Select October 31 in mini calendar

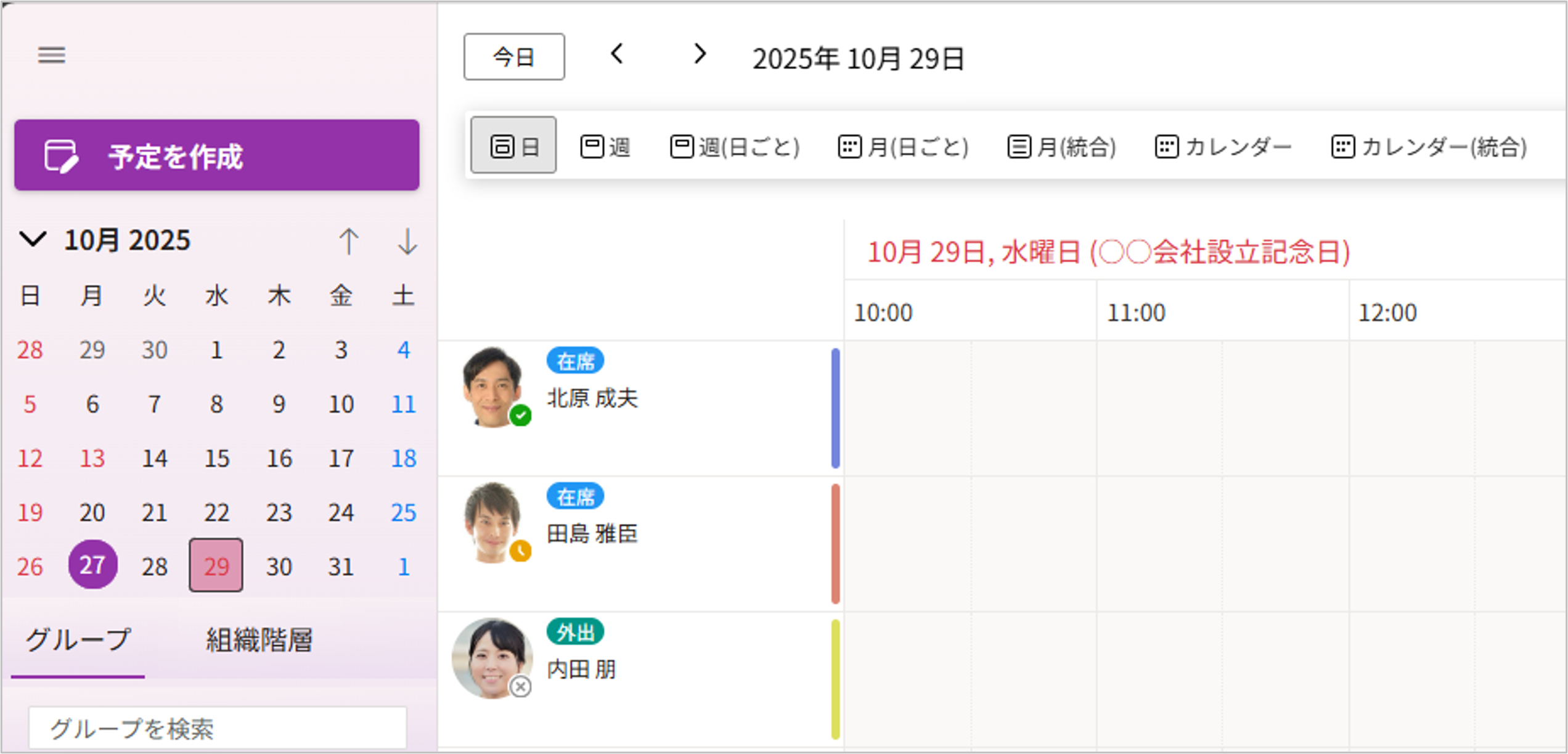click(341, 567)
